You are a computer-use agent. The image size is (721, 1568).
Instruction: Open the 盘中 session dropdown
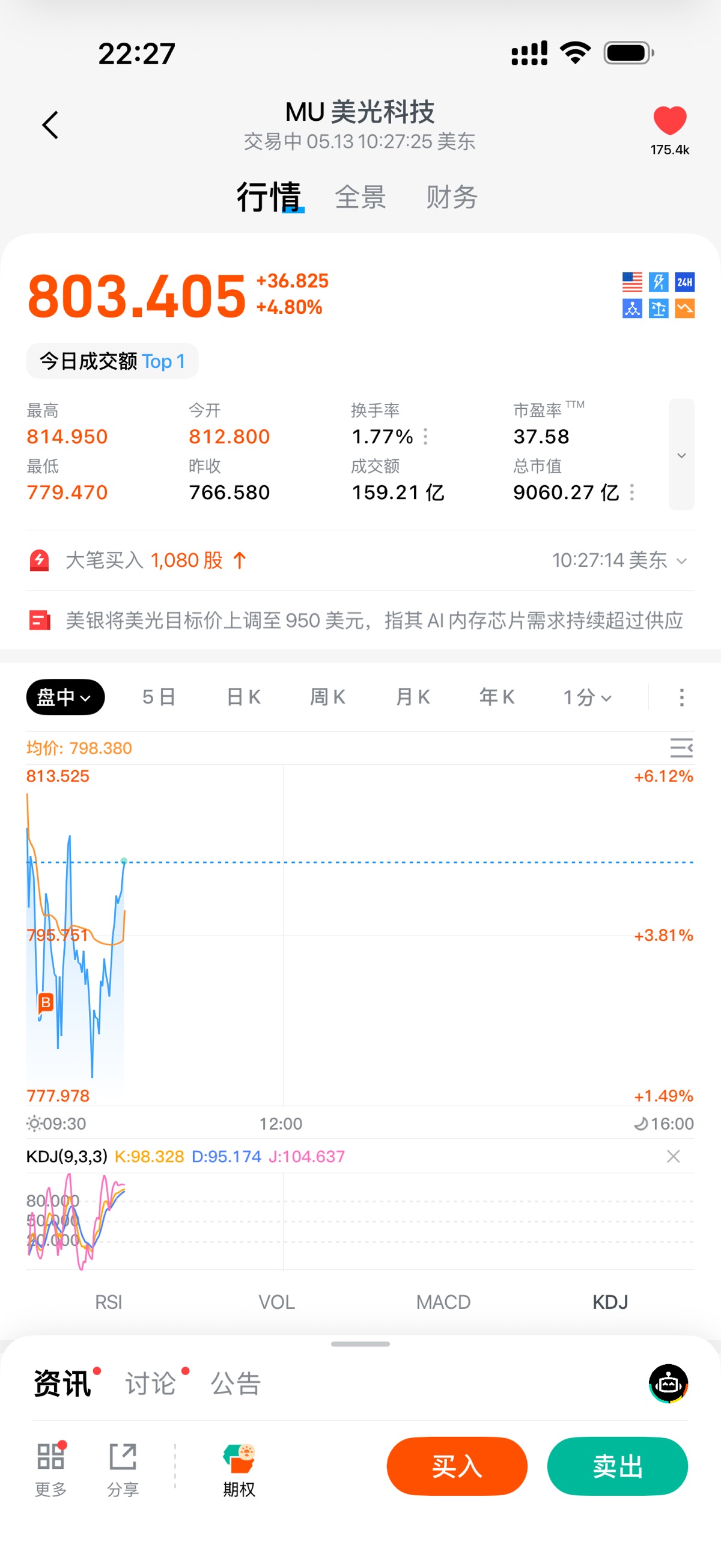pyautogui.click(x=65, y=697)
